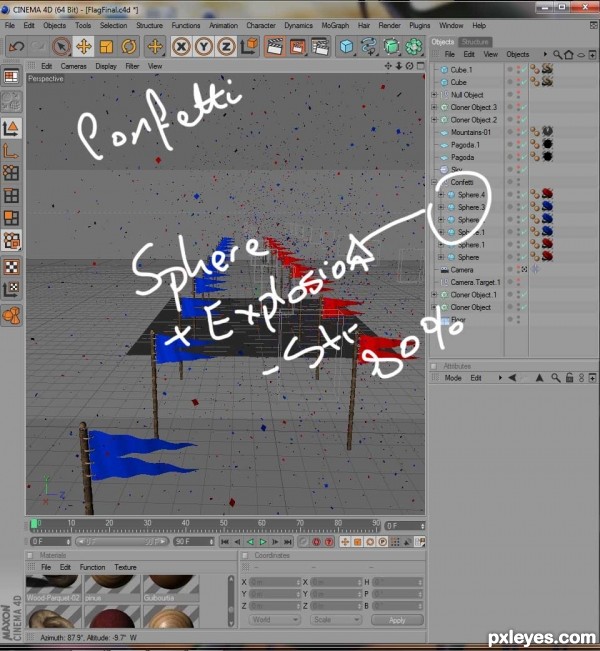Expand the Null Object tree item

tap(434, 95)
